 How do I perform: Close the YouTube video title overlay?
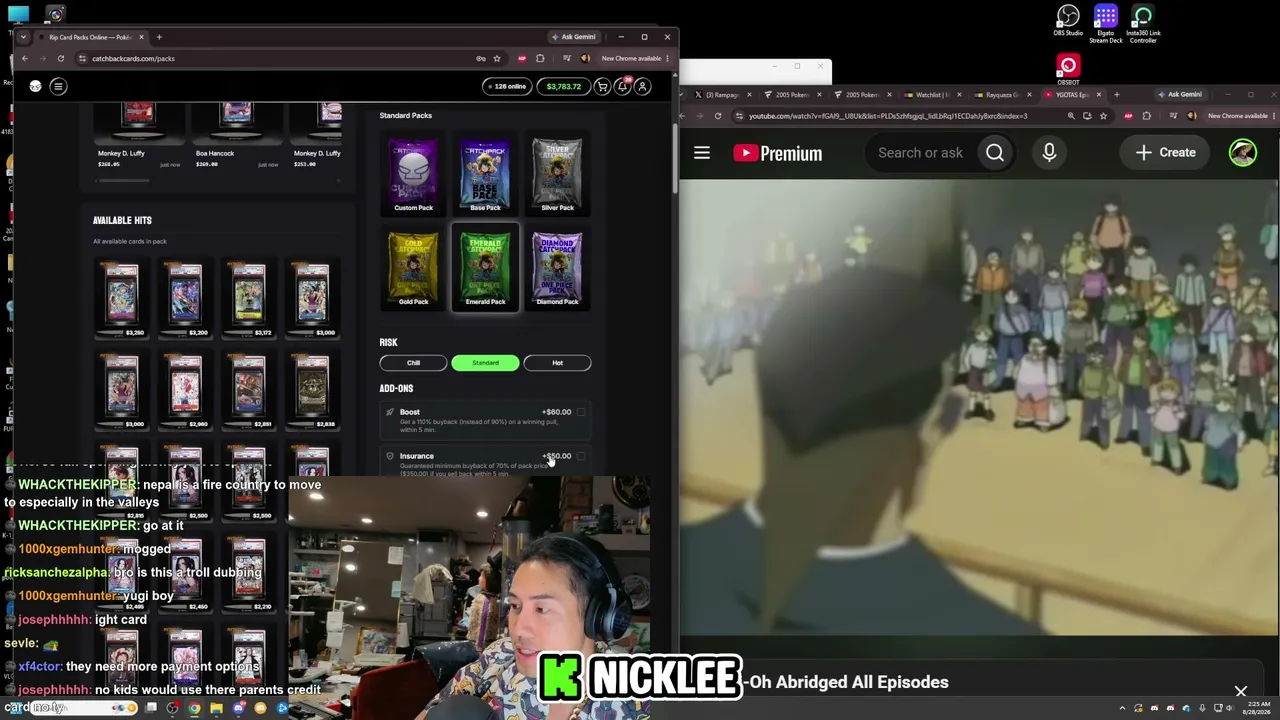1241,691
